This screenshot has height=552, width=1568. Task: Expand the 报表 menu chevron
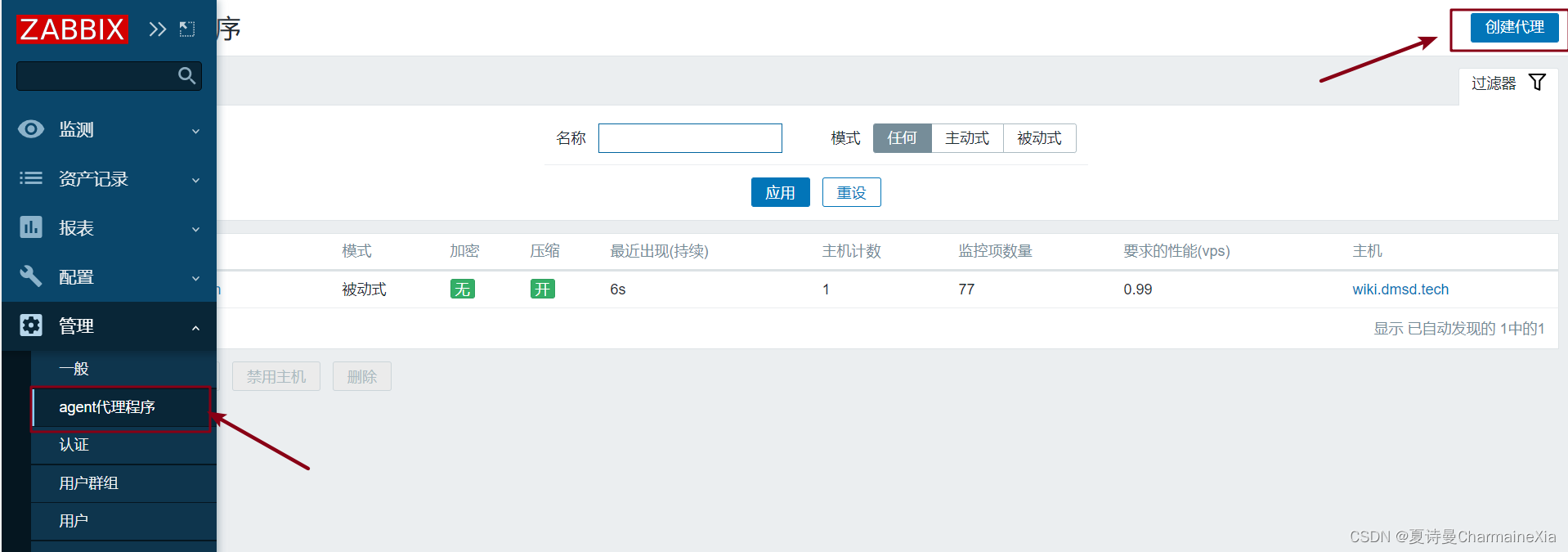196,229
